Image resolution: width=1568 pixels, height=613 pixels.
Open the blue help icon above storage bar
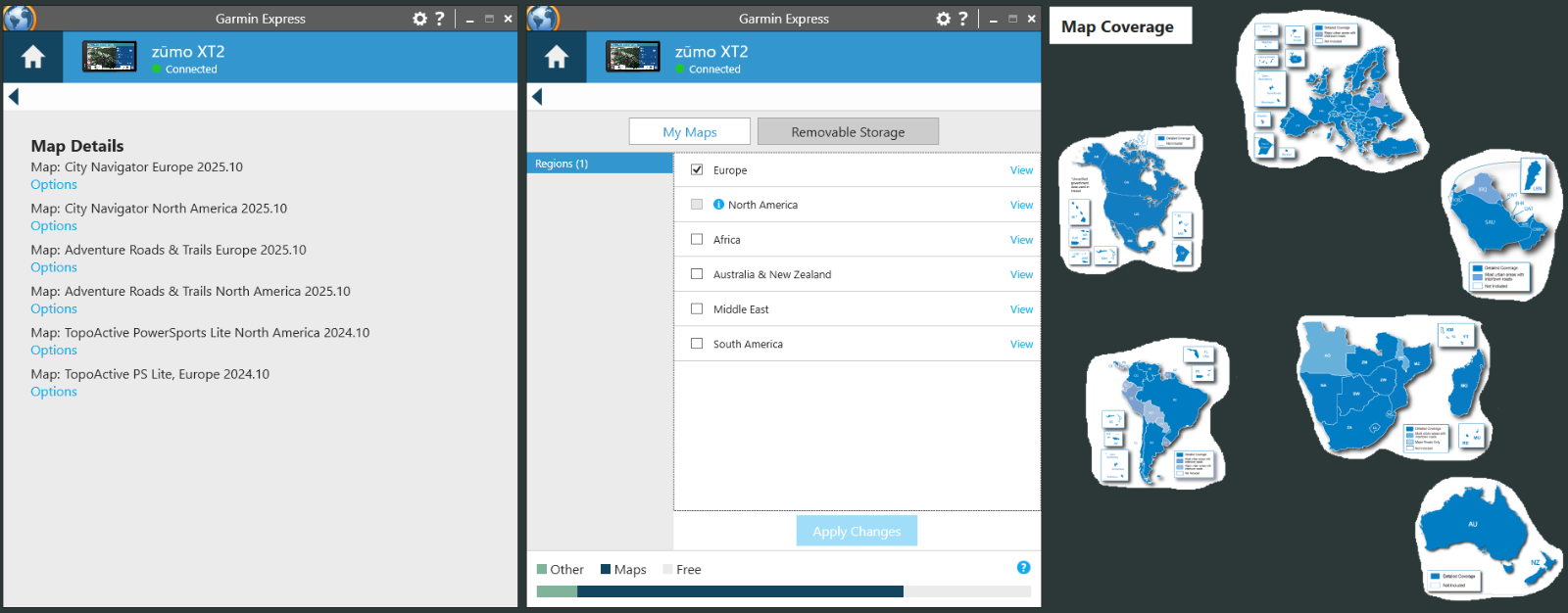coord(1023,568)
